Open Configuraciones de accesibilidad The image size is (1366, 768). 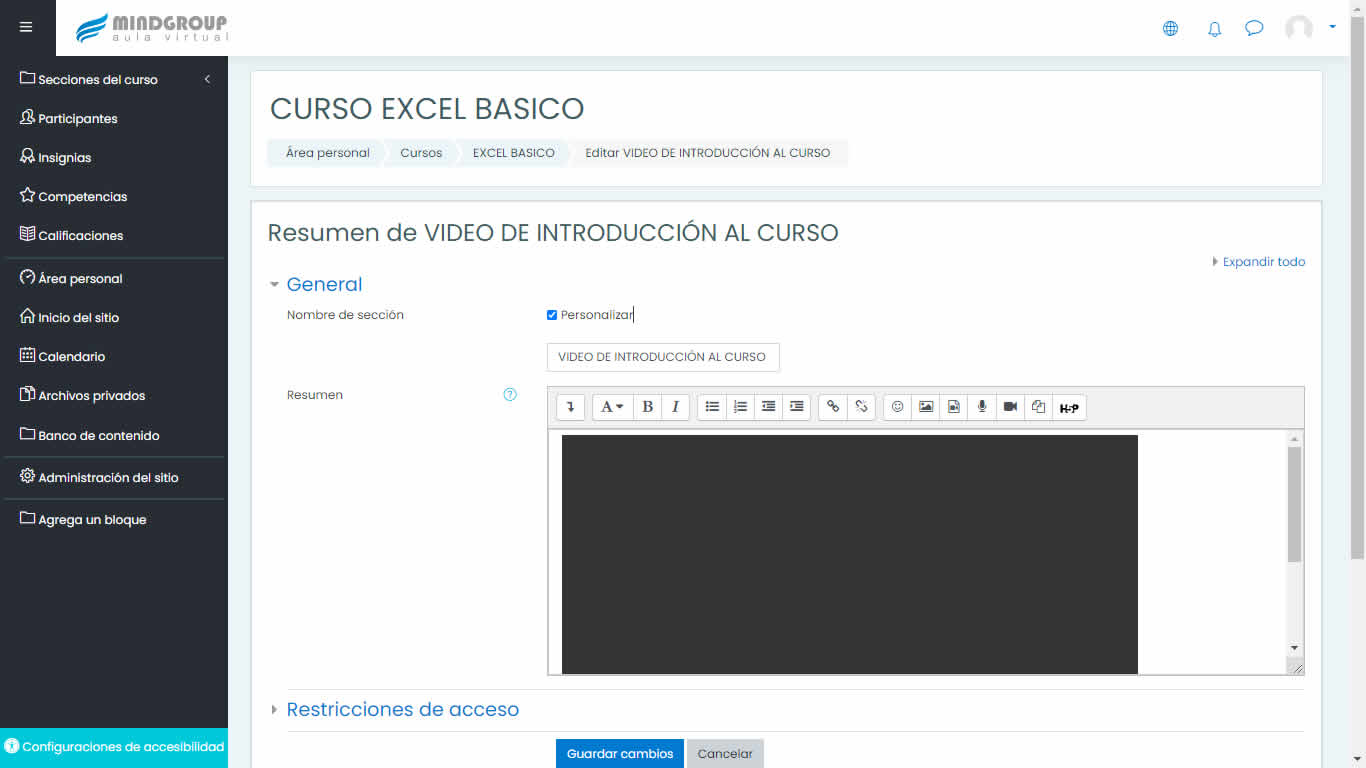(x=114, y=746)
